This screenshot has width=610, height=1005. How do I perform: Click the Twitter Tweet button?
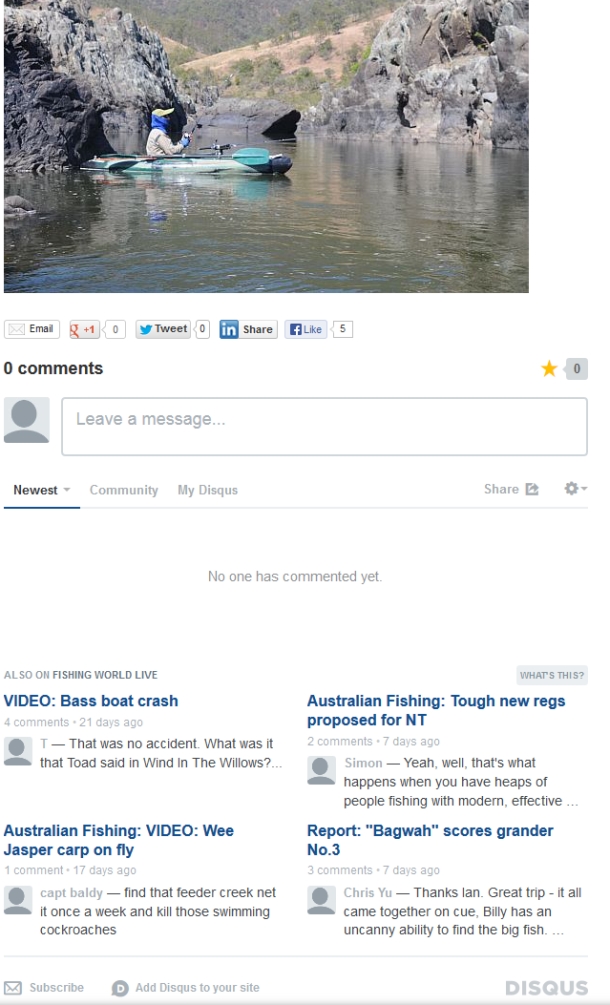tap(163, 329)
